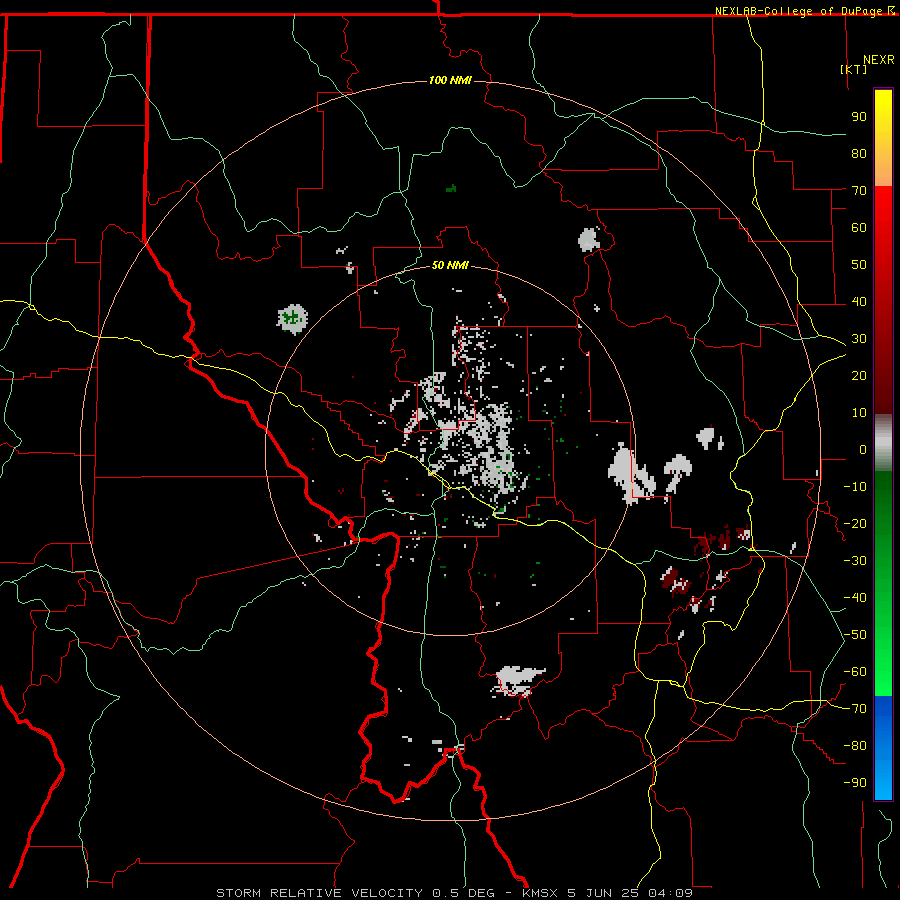Click the -50 value on the velocity scale
The height and width of the screenshot is (900, 900).
[855, 634]
